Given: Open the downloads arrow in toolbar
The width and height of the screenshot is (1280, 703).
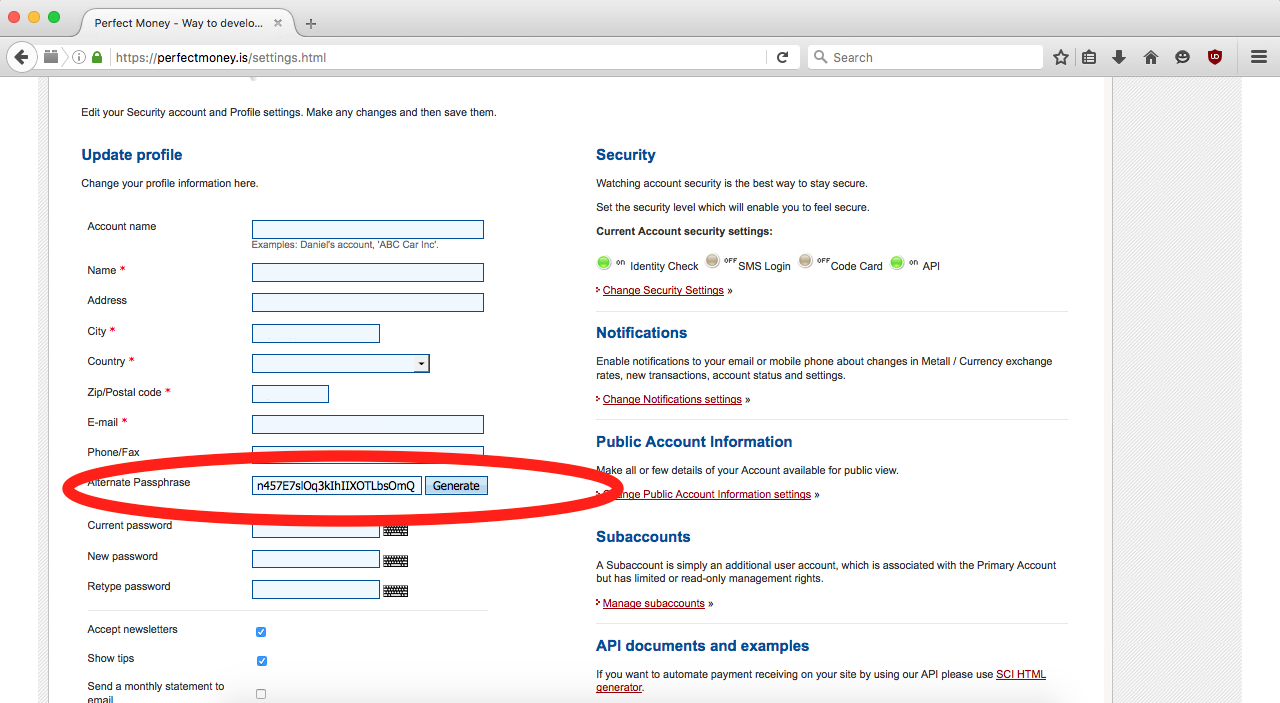Looking at the screenshot, I should (1119, 57).
